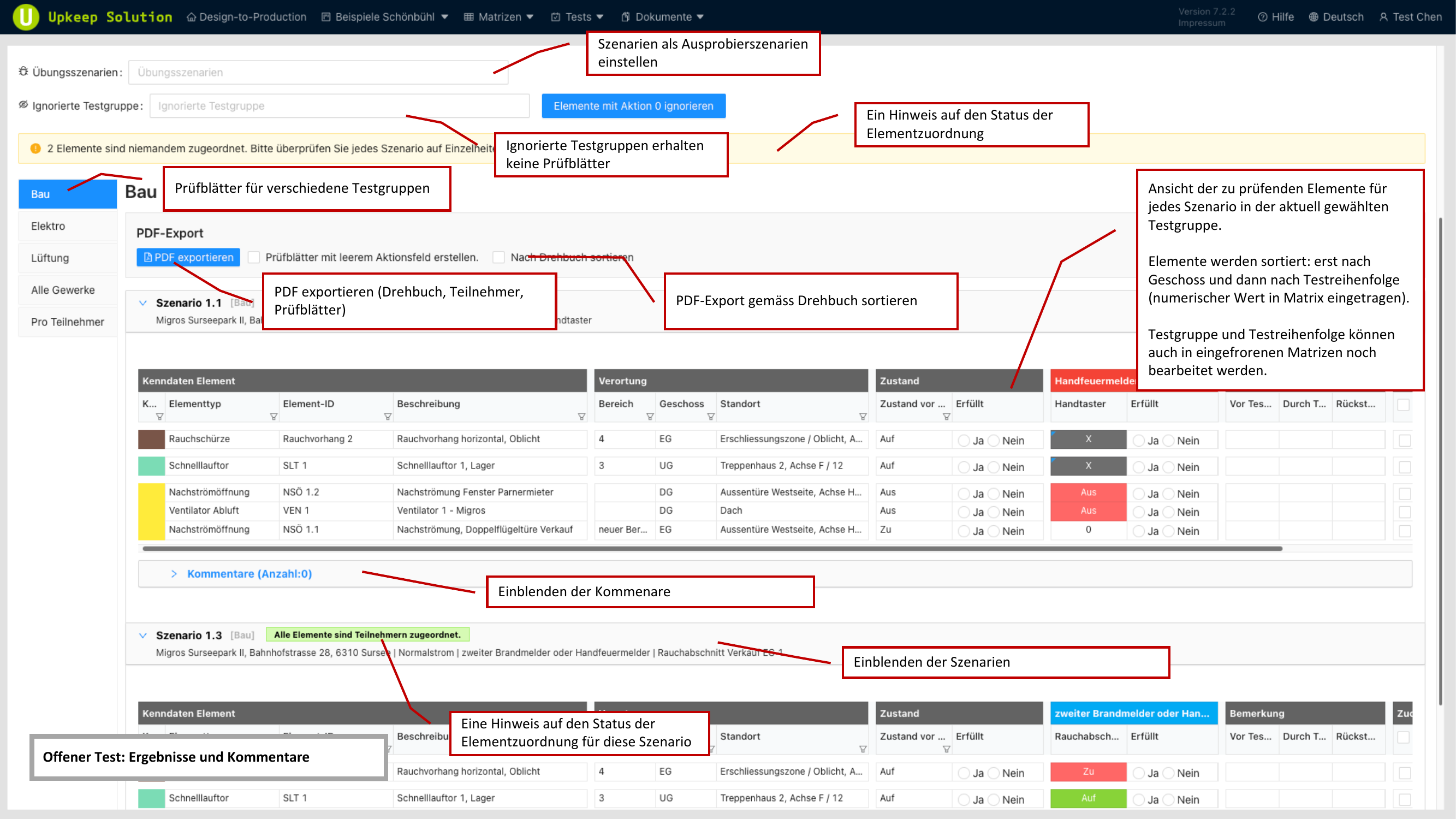The height and width of the screenshot is (819, 1456).
Task: Click the Test Chen user icon
Action: (x=1383, y=17)
